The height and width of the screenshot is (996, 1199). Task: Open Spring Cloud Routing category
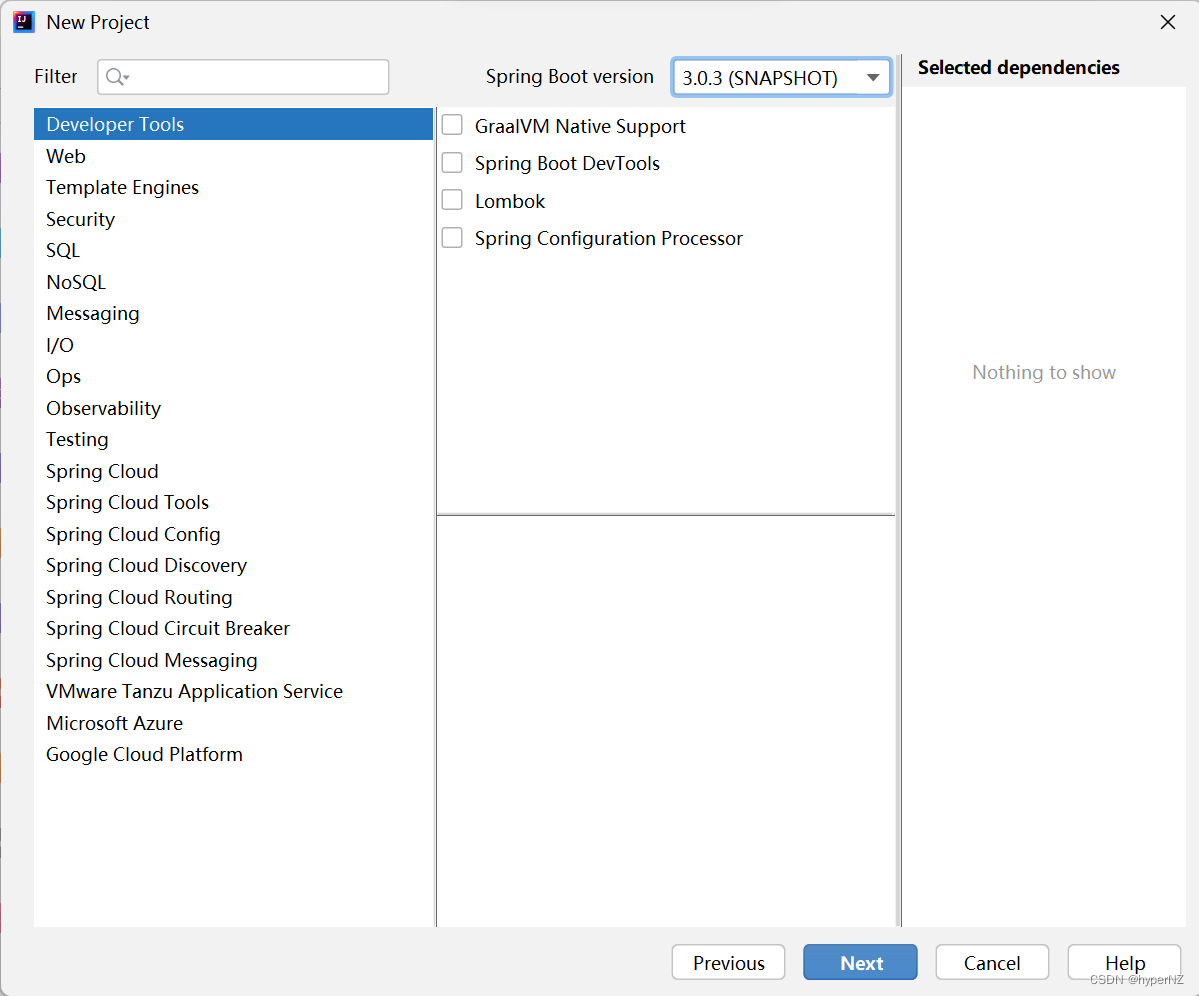point(233,598)
